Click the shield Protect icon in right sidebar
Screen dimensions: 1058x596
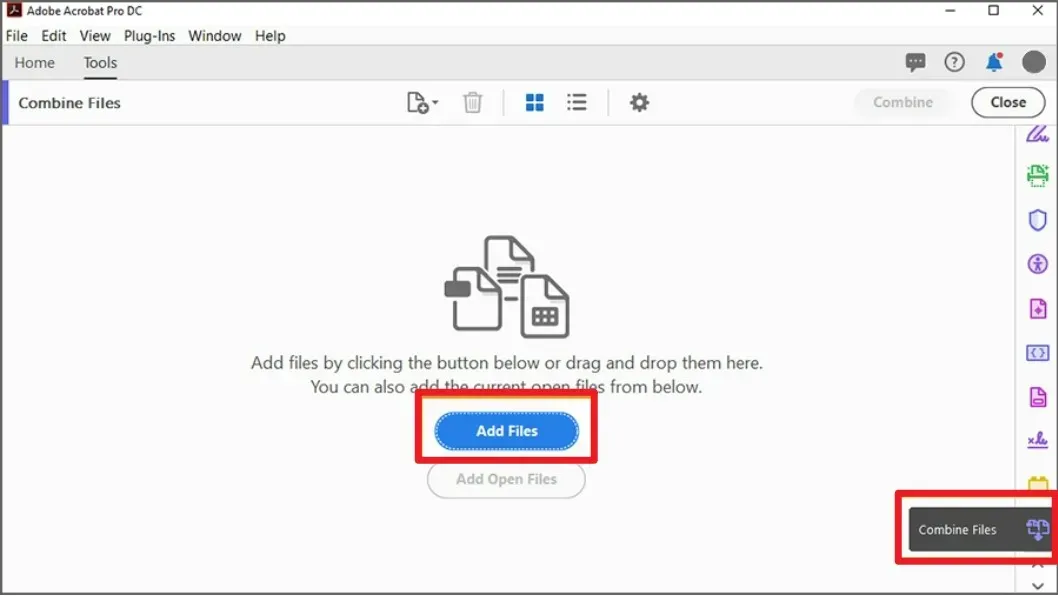point(1036,220)
